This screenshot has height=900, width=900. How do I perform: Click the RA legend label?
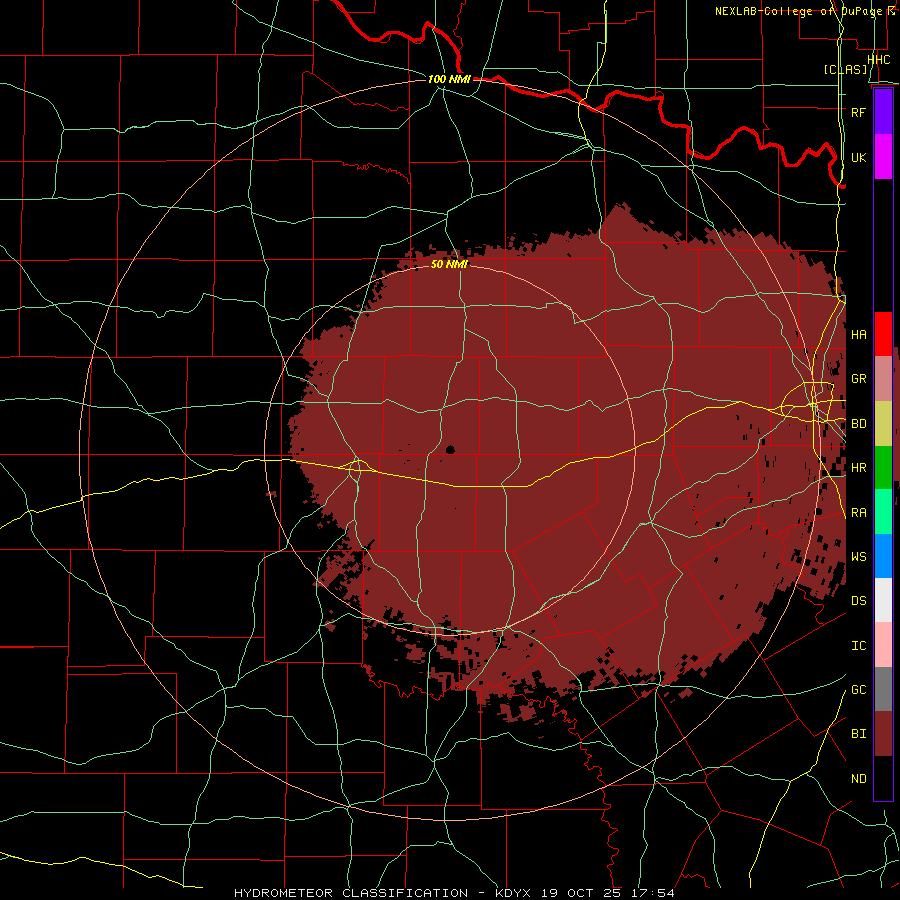coord(858,513)
